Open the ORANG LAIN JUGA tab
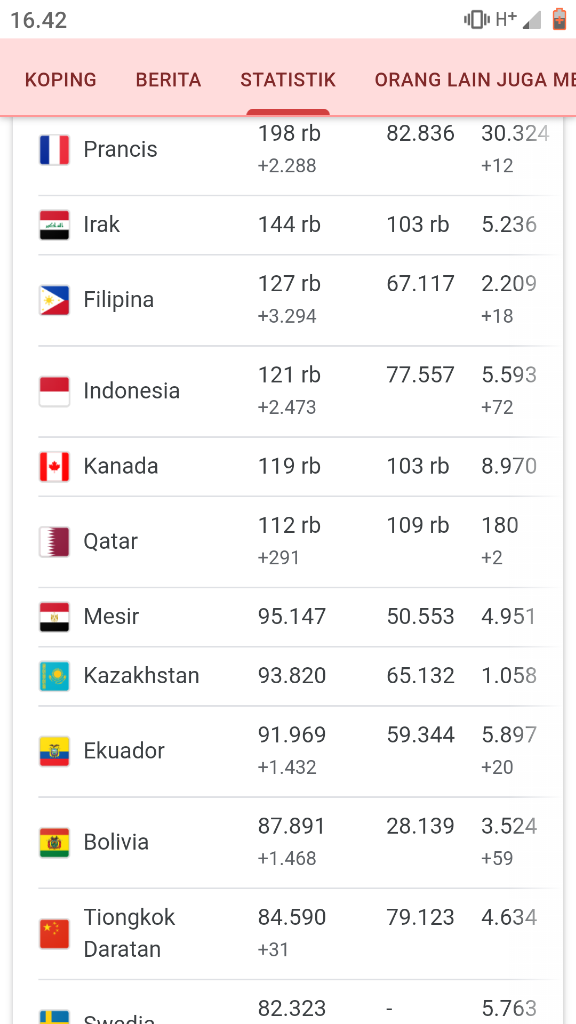Image resolution: width=576 pixels, height=1024 pixels. [x=475, y=80]
